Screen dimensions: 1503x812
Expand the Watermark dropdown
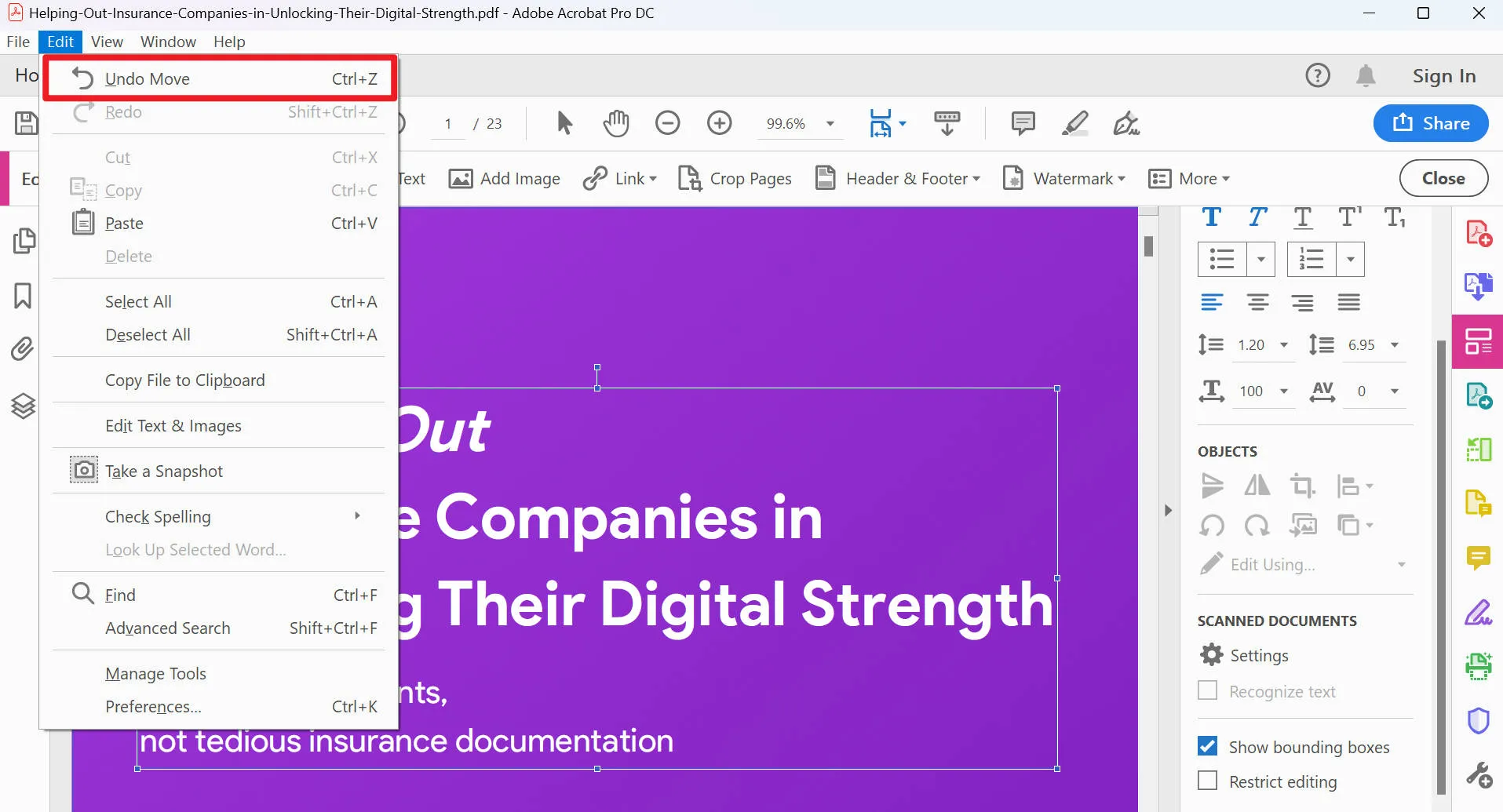click(1122, 178)
